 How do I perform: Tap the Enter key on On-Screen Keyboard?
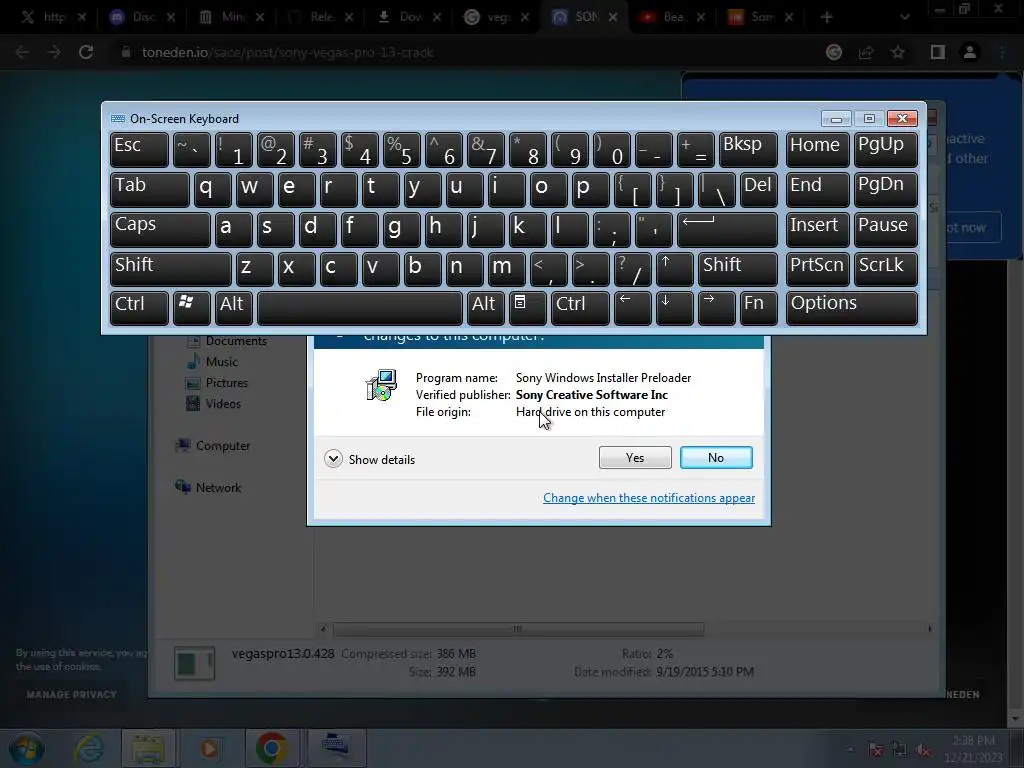click(727, 229)
